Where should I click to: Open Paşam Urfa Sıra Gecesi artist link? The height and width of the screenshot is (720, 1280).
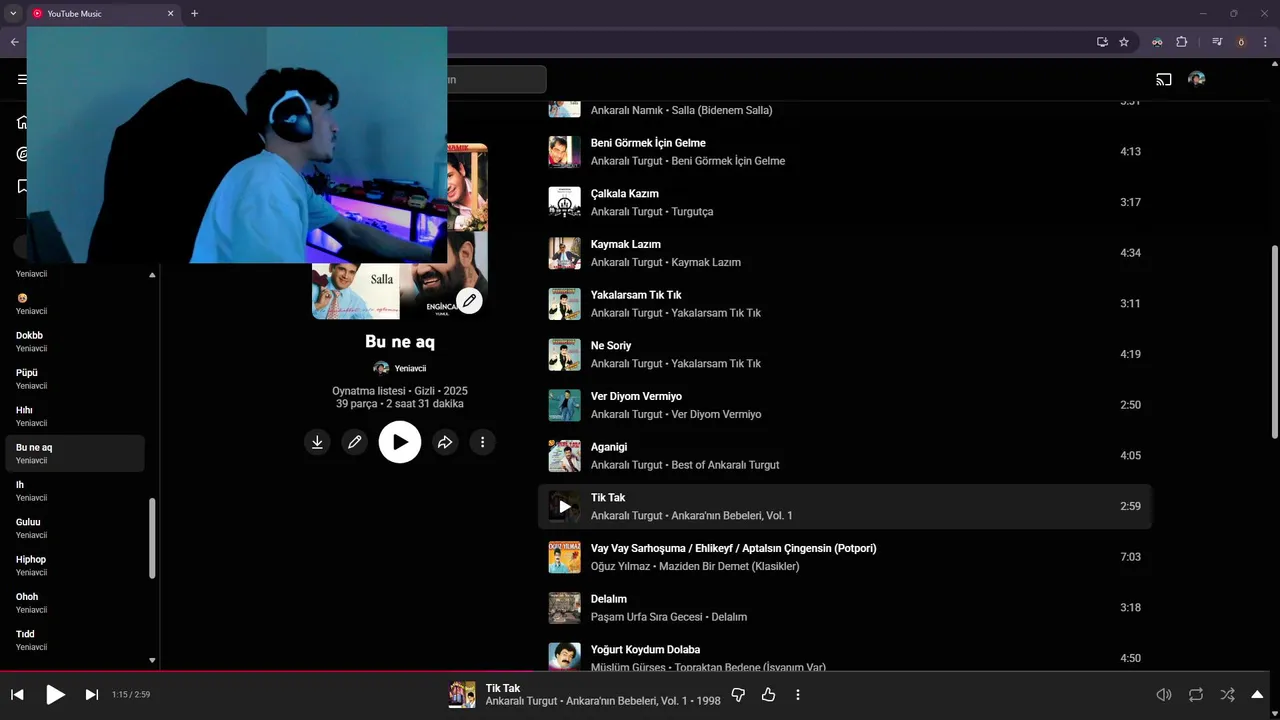click(646, 617)
